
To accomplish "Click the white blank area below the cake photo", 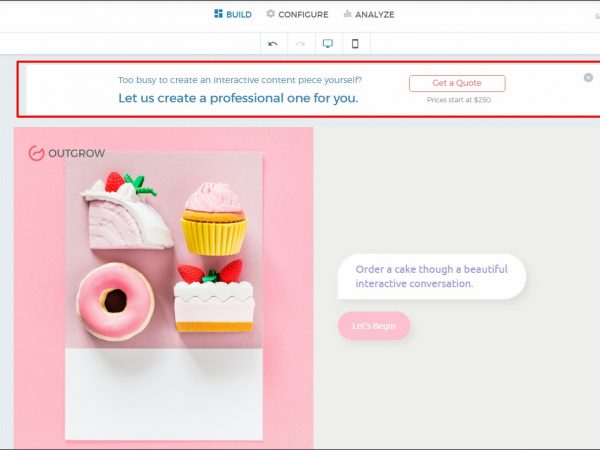I will [x=163, y=393].
